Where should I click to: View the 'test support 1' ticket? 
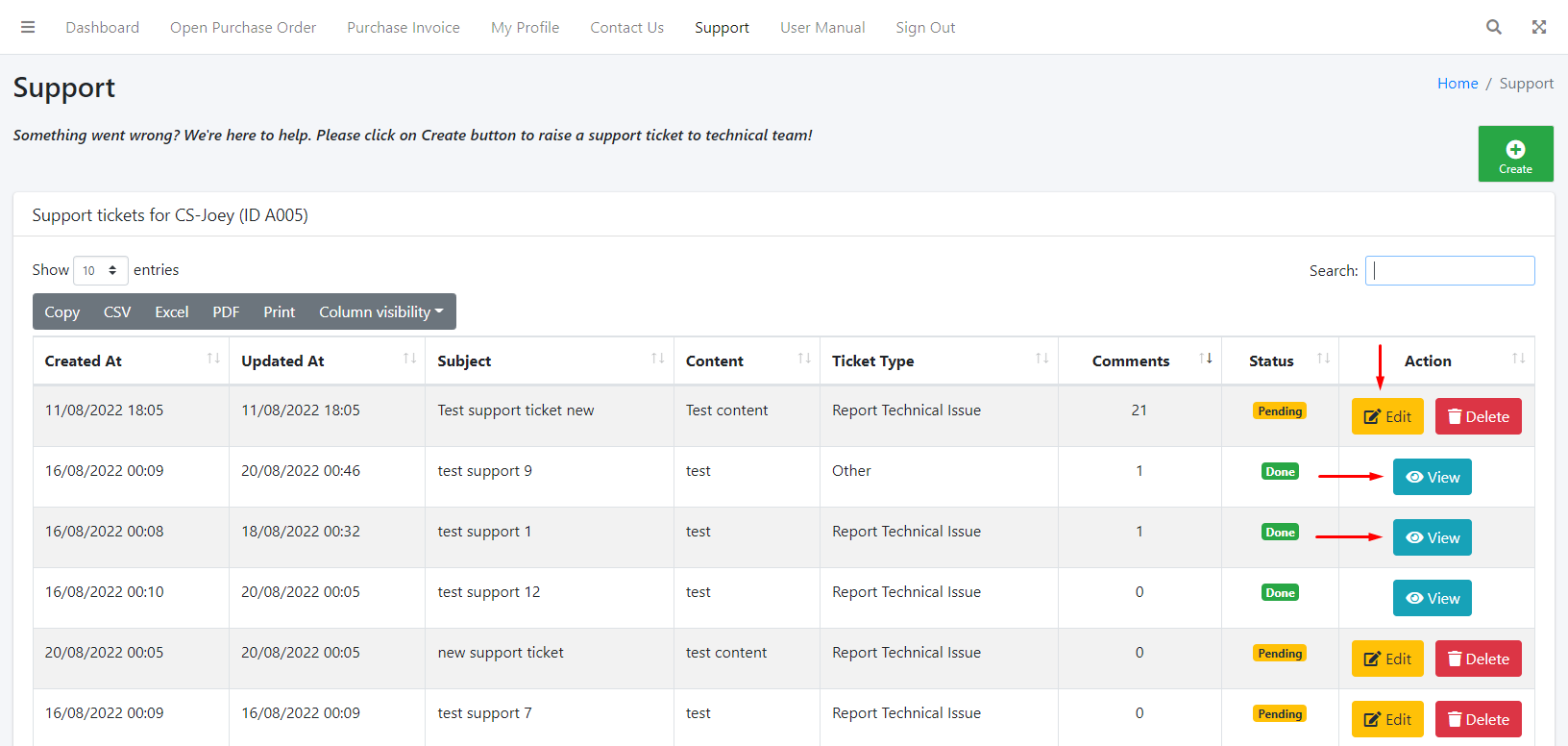pos(1432,537)
